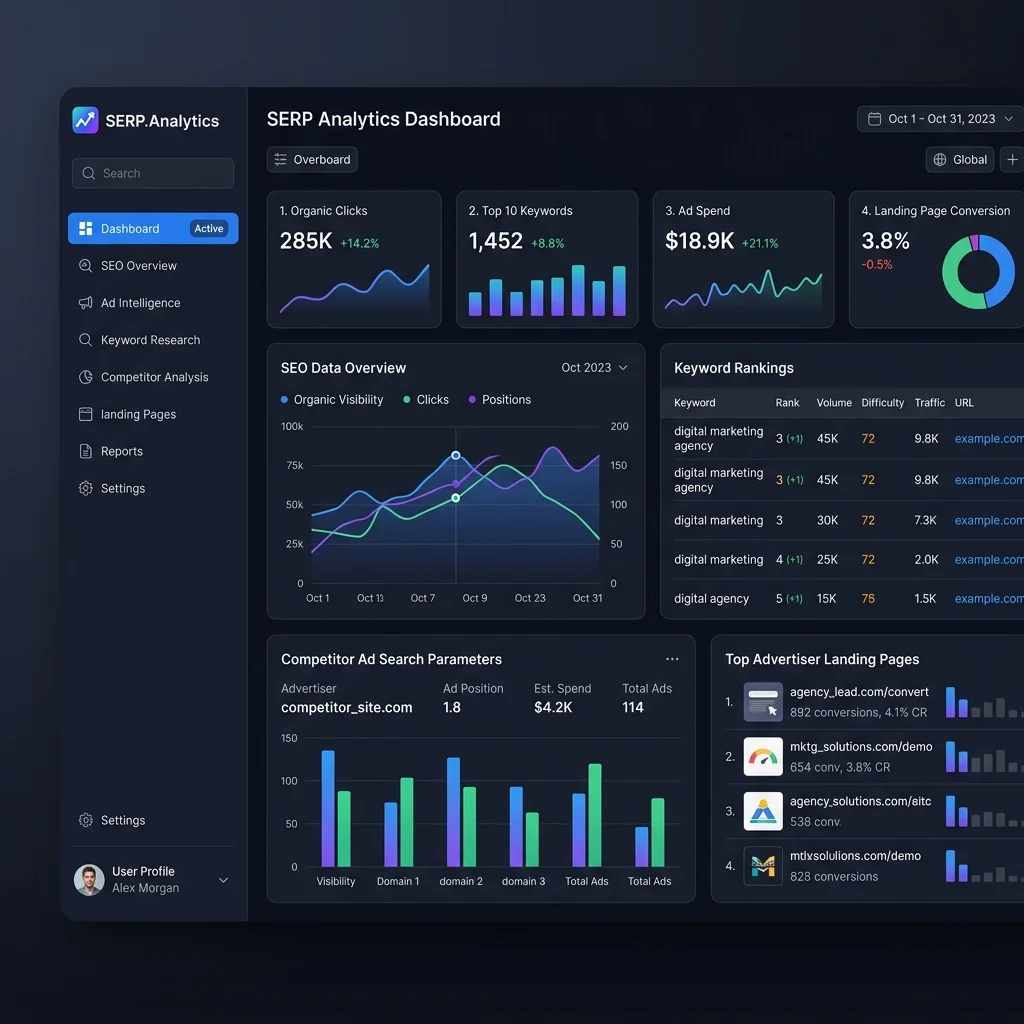Click the competitor_site.com advertiser name
Image resolution: width=1024 pixels, height=1024 pixels.
pos(347,708)
